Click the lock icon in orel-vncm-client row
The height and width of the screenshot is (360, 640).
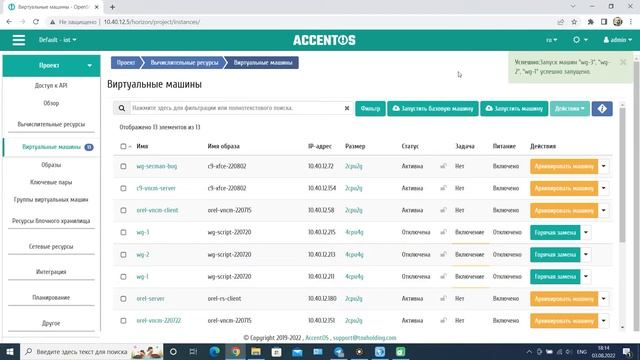tap(443, 210)
